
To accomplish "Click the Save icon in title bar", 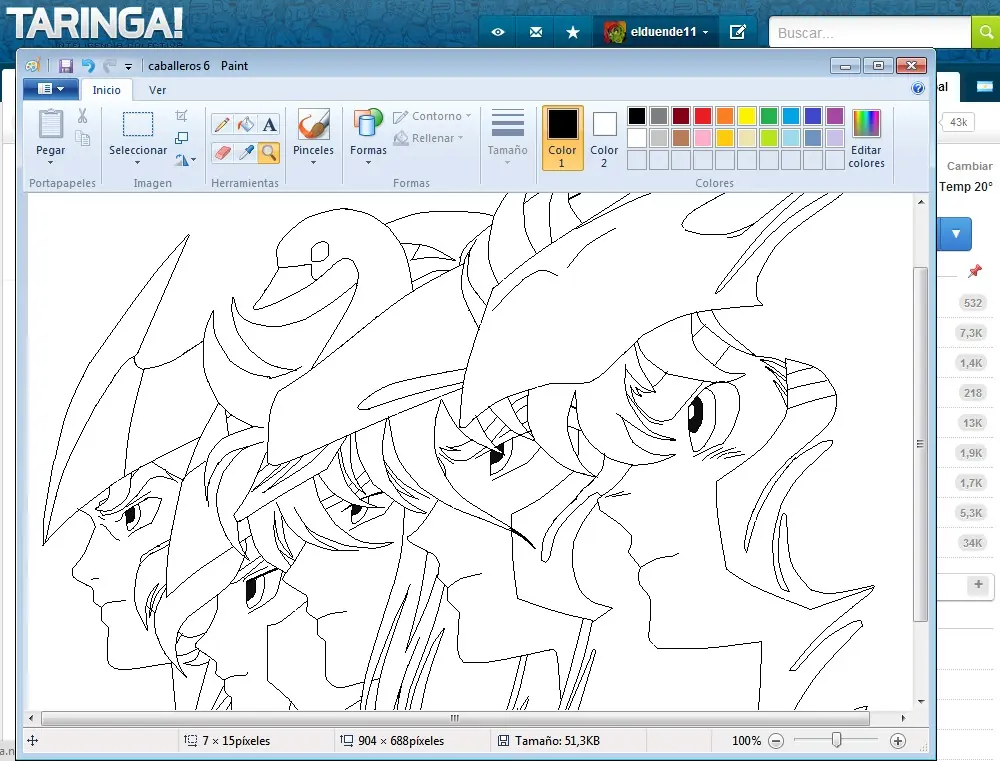I will pos(66,66).
